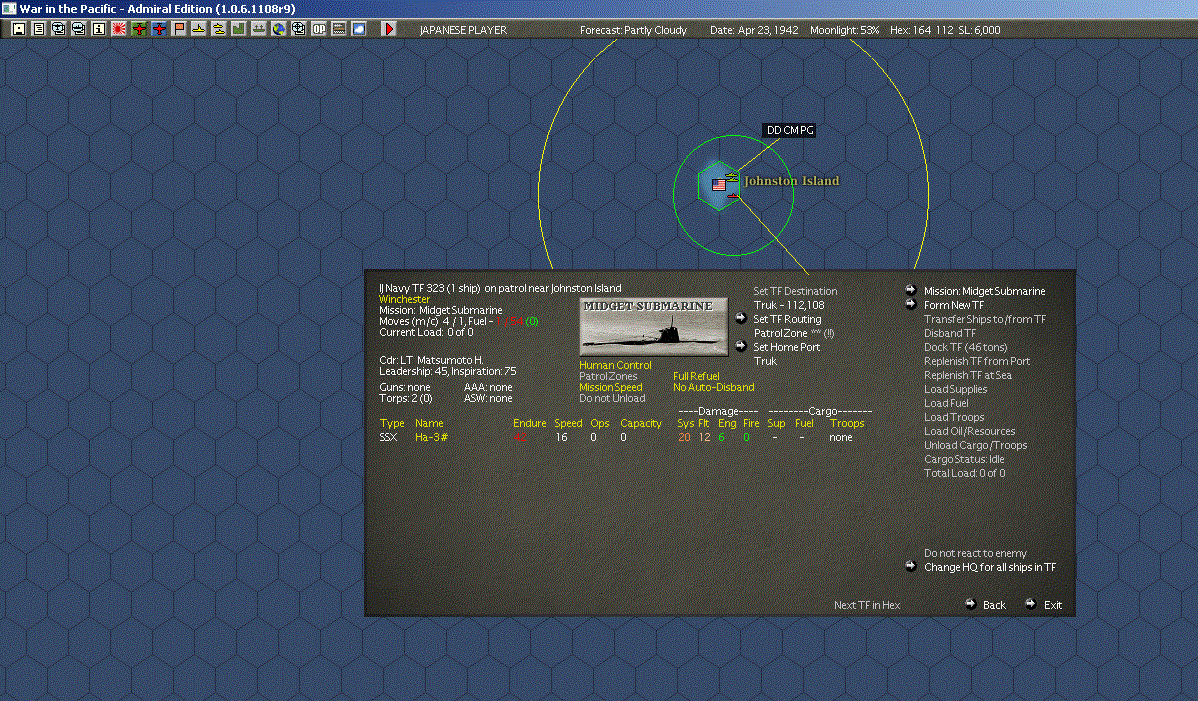Select the Load Supplies option
The width and height of the screenshot is (1198, 701).
point(955,389)
